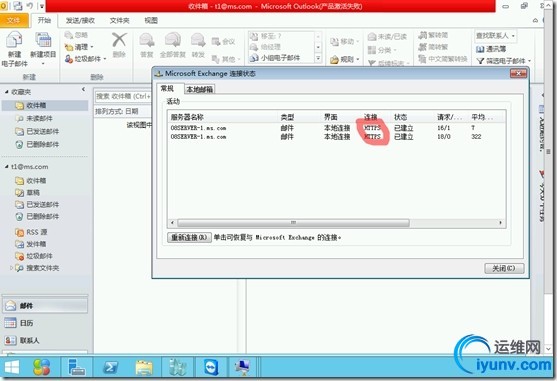Click the scrollbar right arrow in the dialog
557x381 pixels.
[x=501, y=223]
